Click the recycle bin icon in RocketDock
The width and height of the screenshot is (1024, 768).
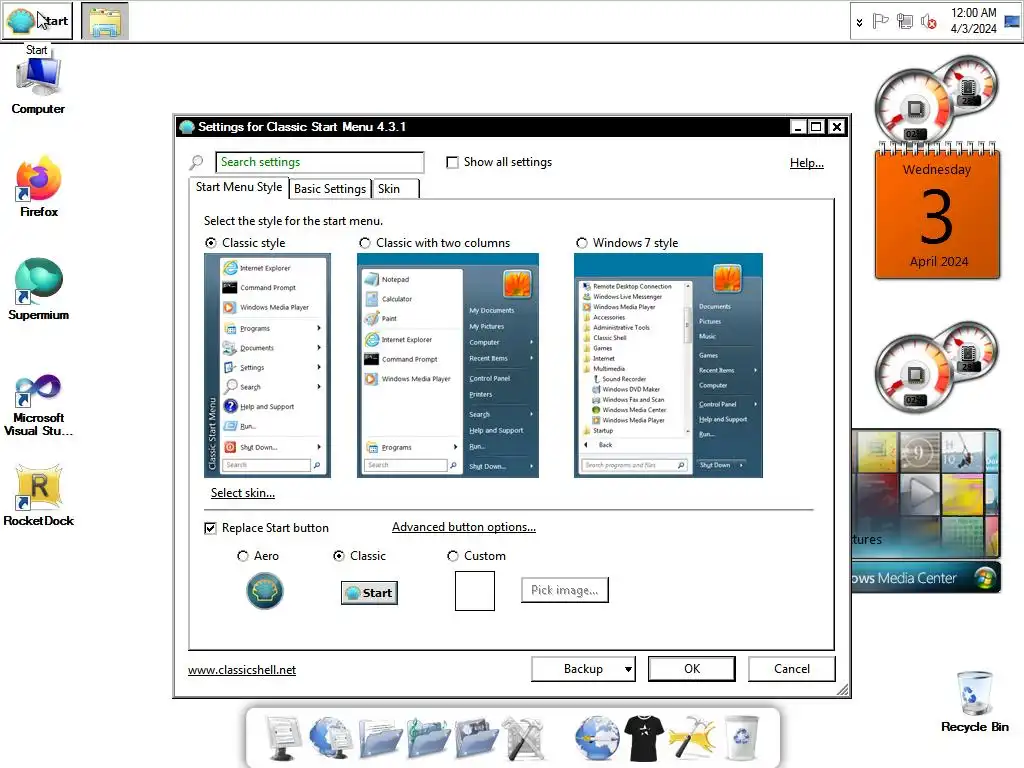742,738
